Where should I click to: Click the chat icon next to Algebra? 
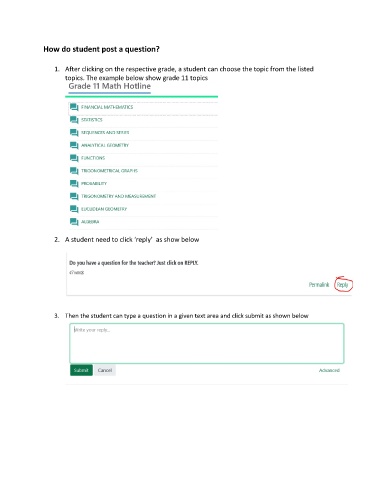[74, 222]
